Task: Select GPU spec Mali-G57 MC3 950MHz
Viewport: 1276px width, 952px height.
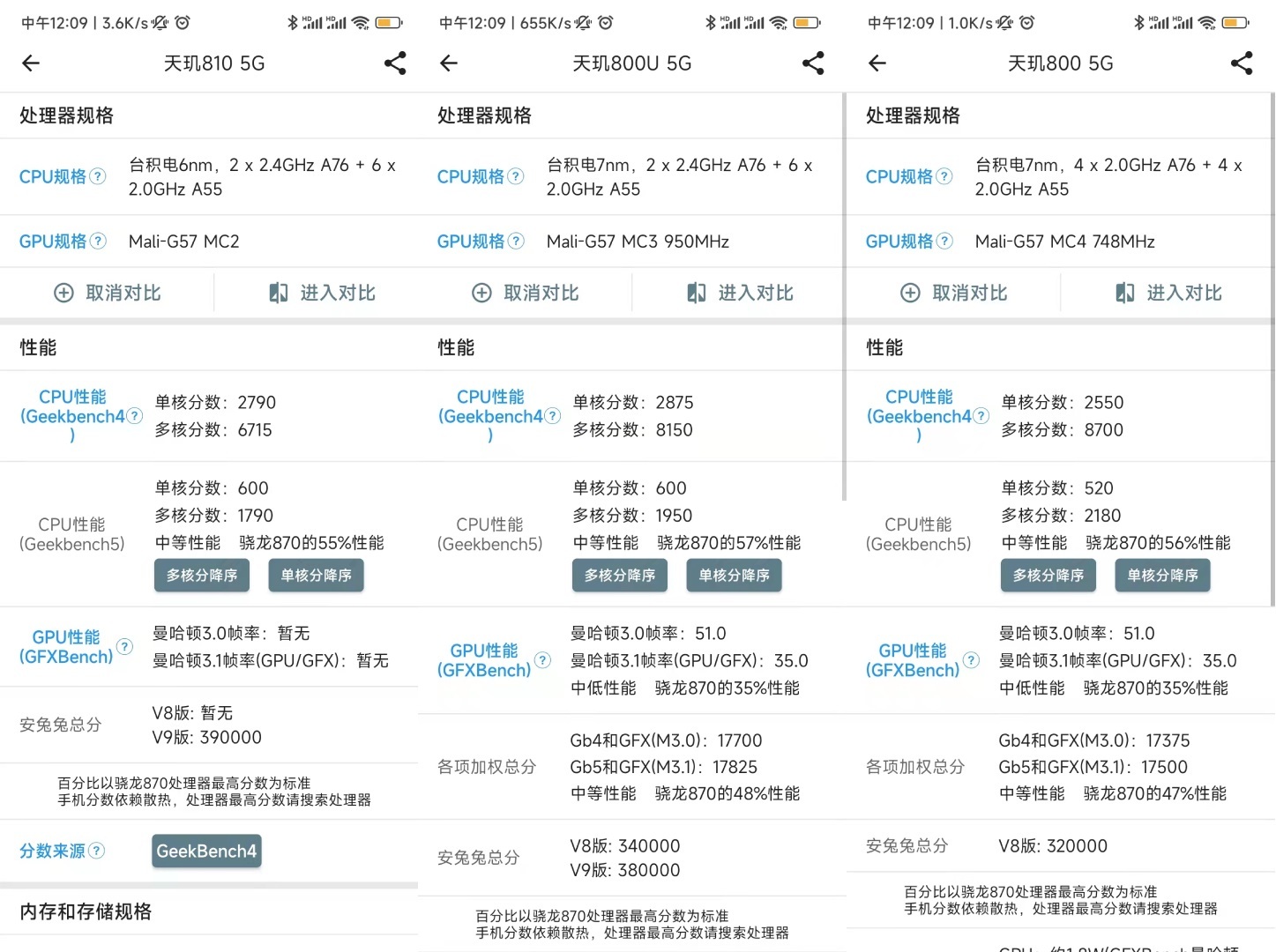Action: [638, 242]
